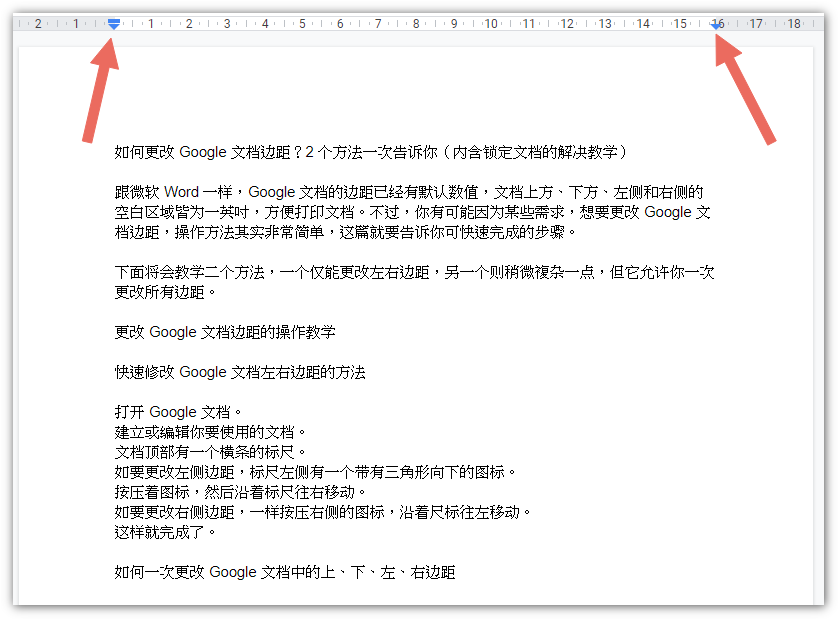Image resolution: width=838 pixels, height=619 pixels.
Task: Click the step '文档顶部有一个横条的标尺。'
Action: click(x=210, y=452)
